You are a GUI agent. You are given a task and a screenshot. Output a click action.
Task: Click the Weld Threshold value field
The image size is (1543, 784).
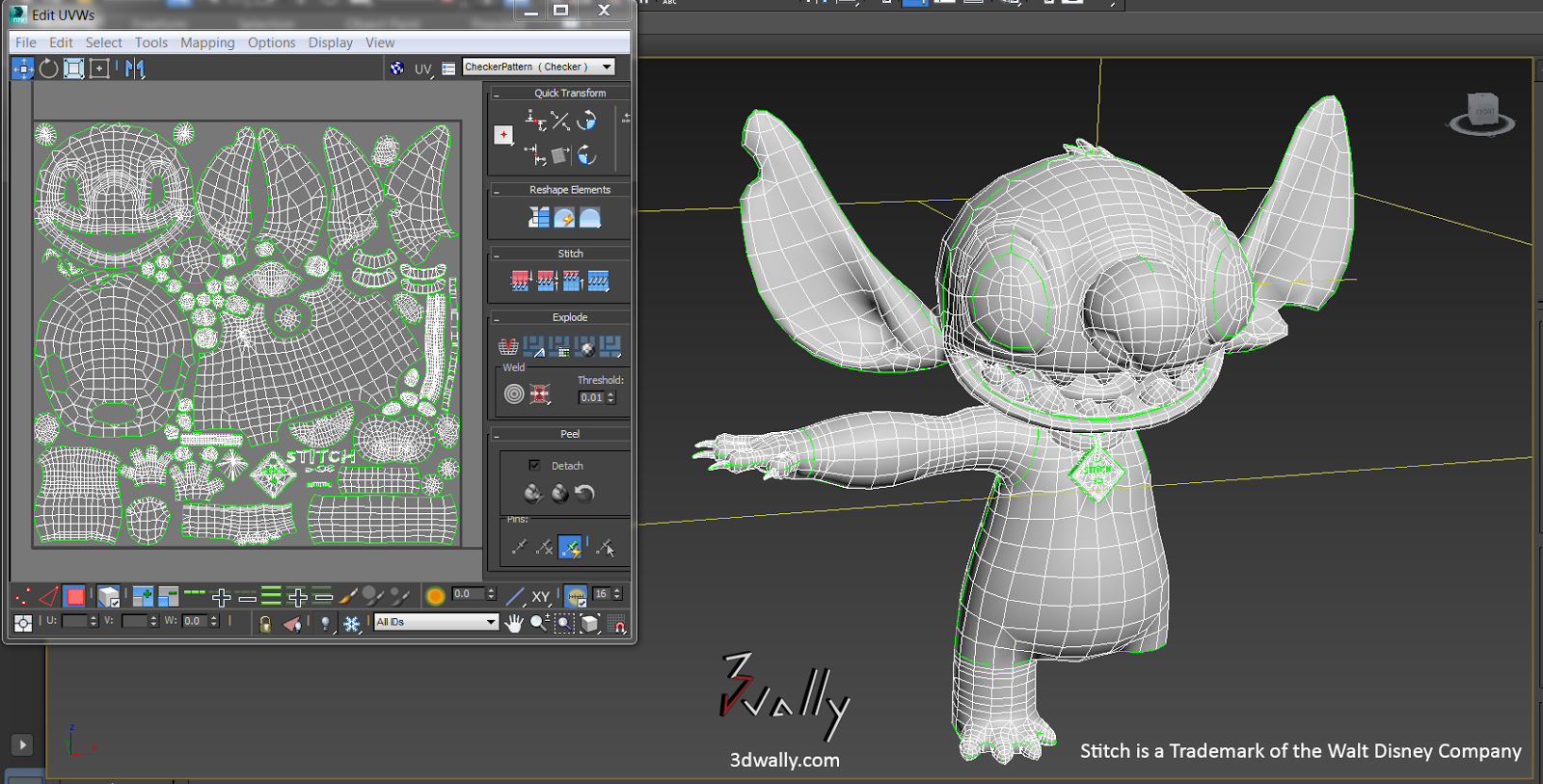click(590, 397)
